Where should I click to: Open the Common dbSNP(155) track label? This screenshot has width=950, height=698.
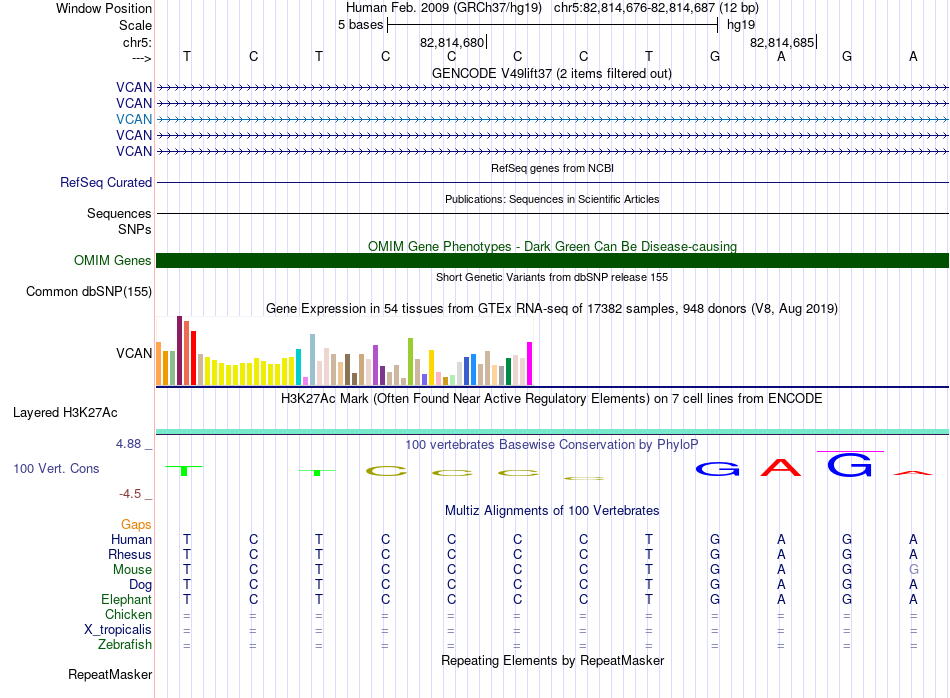tap(89, 291)
